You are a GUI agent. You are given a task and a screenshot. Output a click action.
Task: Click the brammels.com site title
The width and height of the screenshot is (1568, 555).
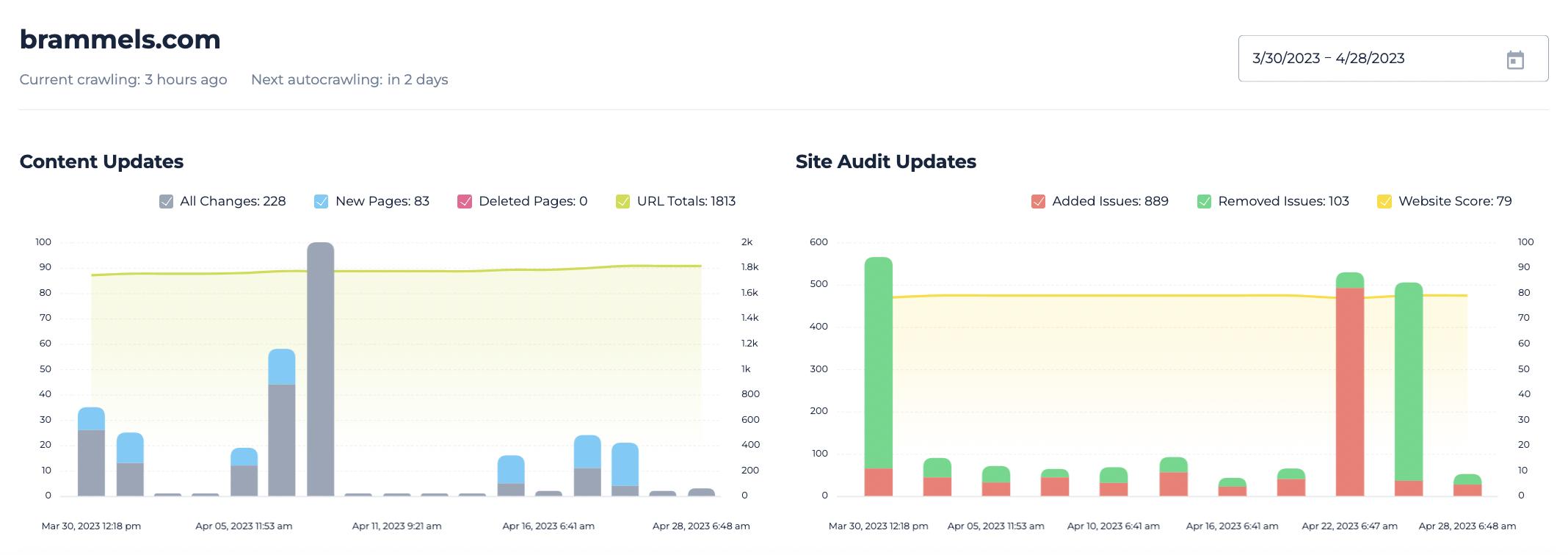(120, 40)
